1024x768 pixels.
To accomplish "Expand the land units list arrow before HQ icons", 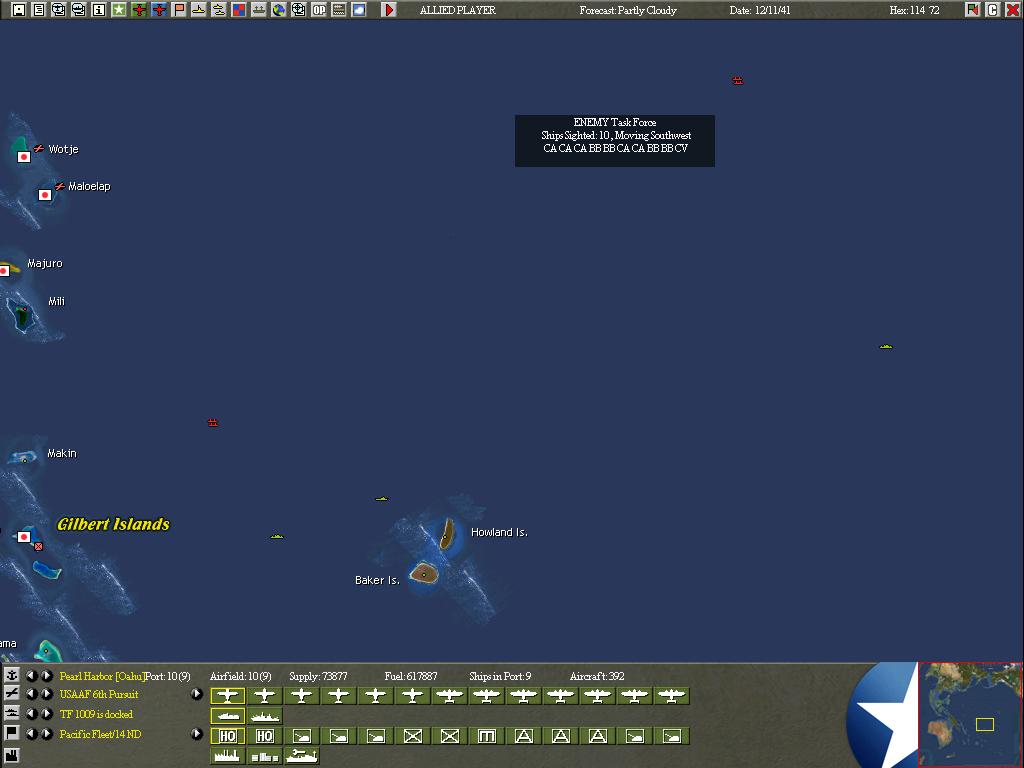I will point(197,734).
